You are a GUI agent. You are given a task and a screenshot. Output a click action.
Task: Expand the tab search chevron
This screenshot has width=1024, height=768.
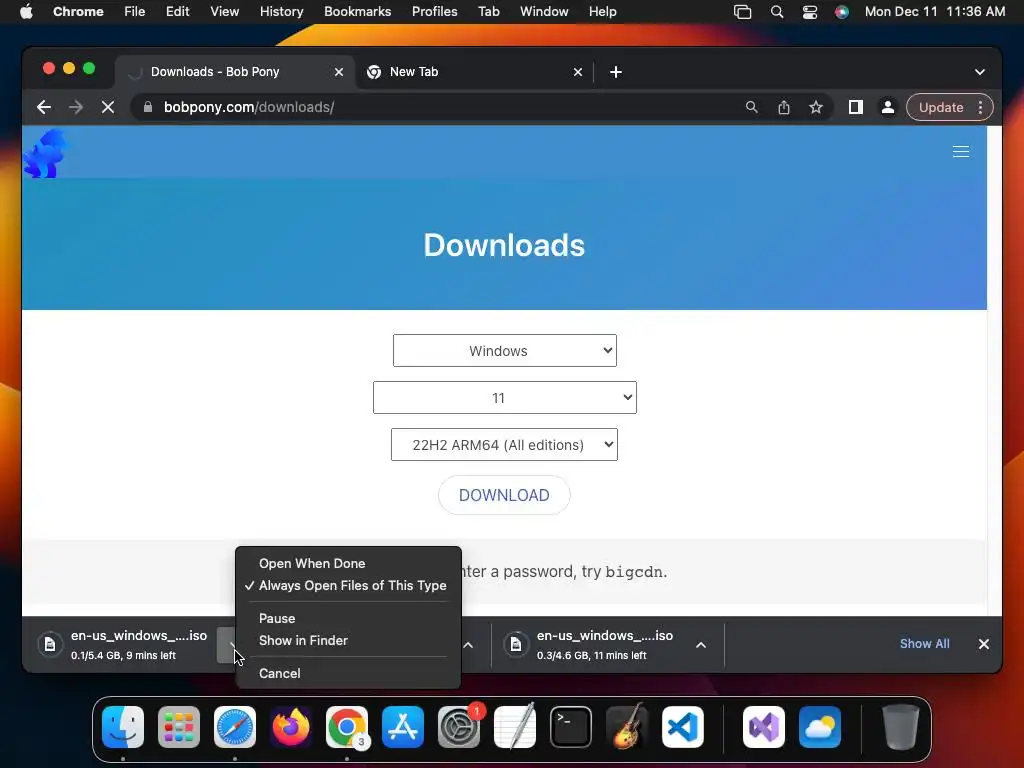click(x=980, y=72)
